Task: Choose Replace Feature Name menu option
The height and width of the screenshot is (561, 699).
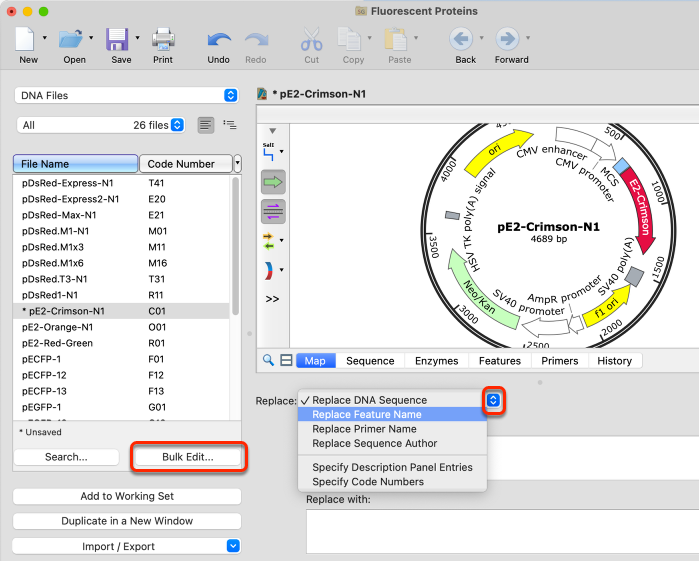Action: [392, 414]
